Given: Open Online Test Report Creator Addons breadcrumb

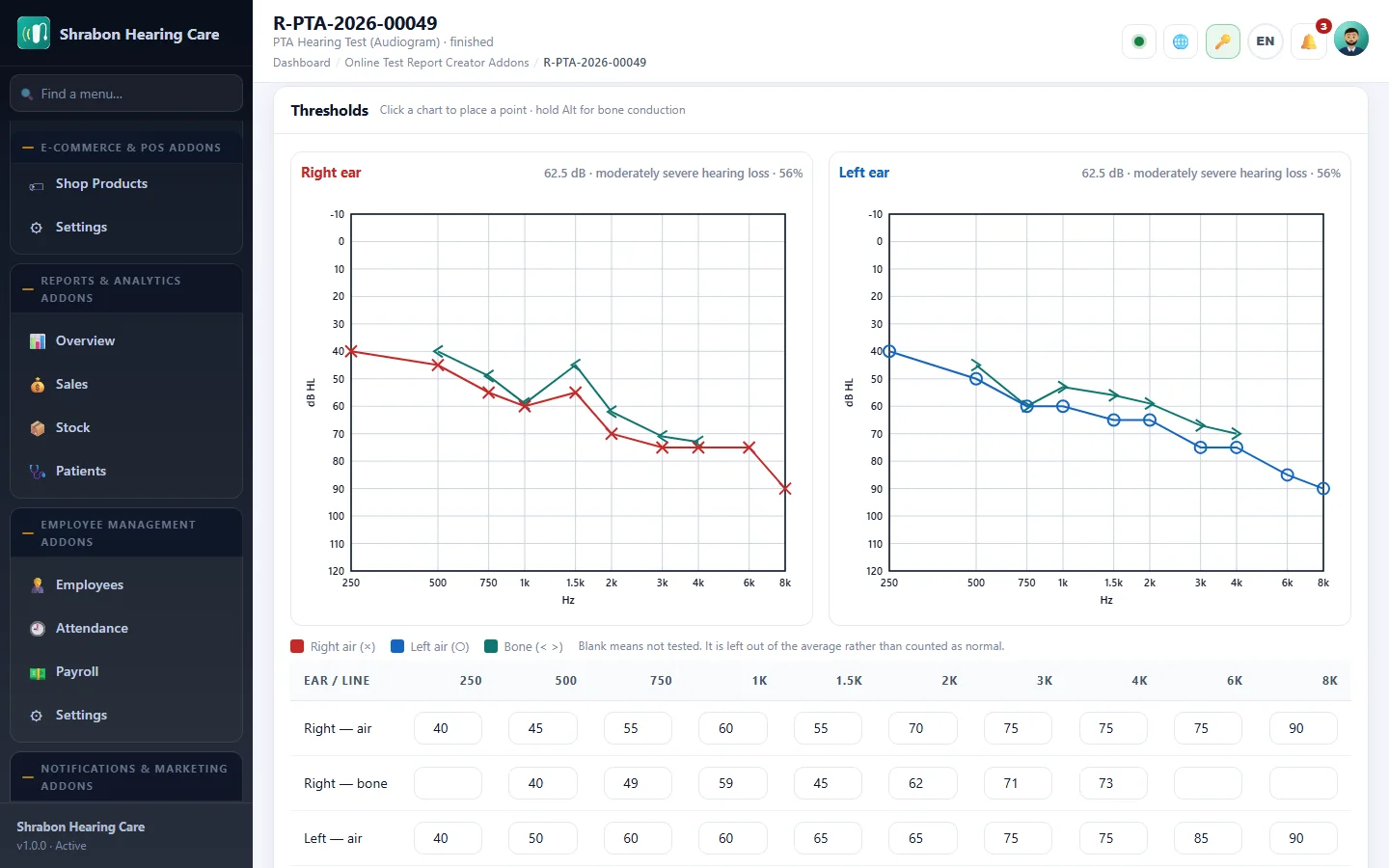Looking at the screenshot, I should coord(437,63).
